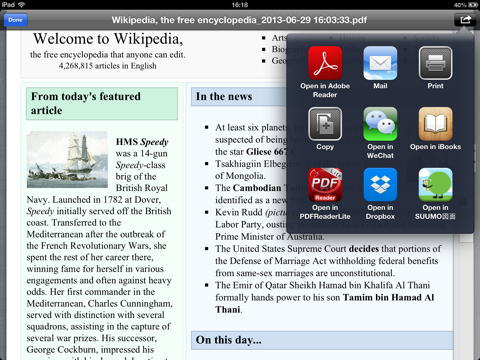Share the PDF via the Mail icon
Viewport: 480px width, 360px height.
[x=380, y=63]
